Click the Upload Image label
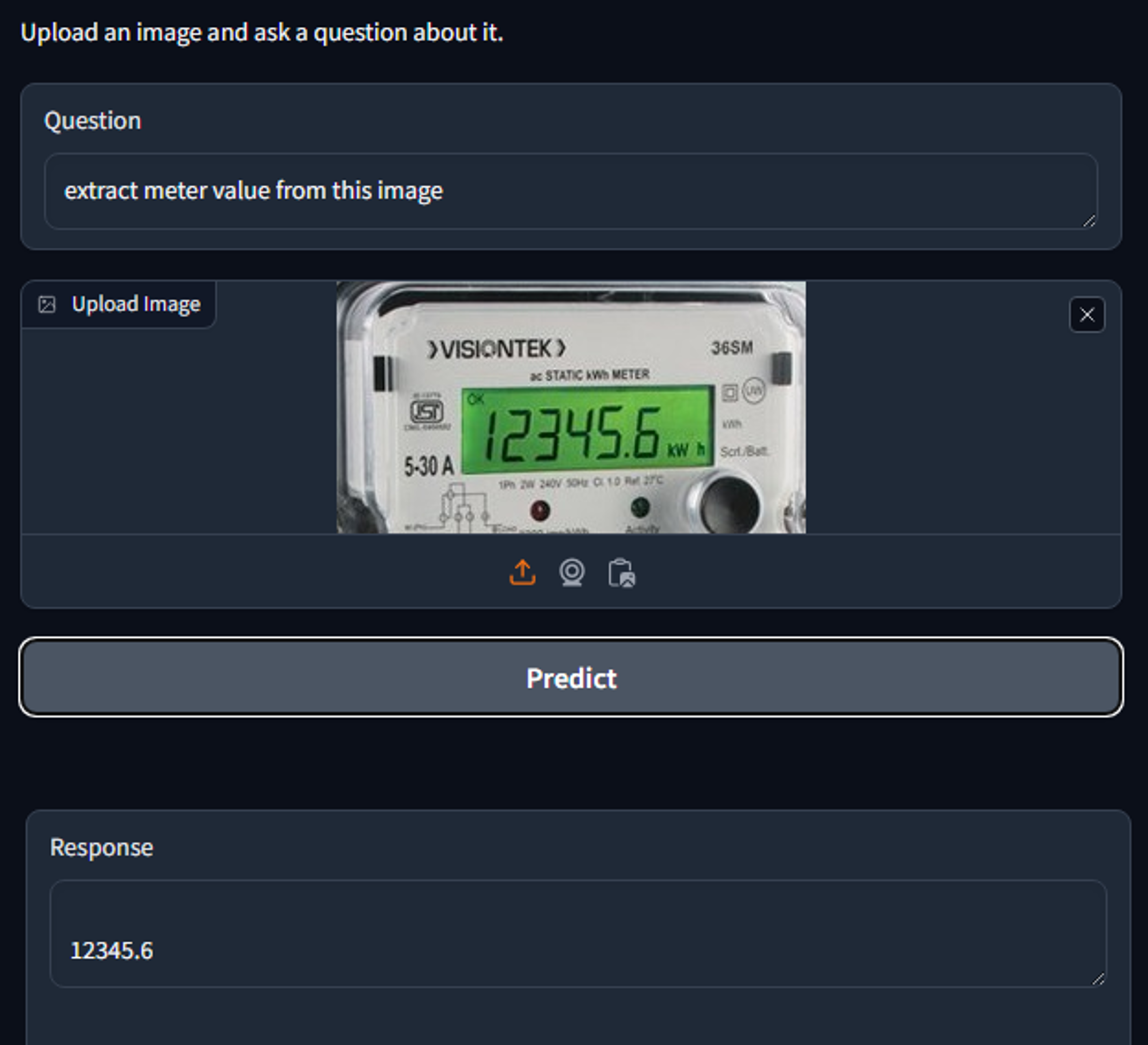The image size is (1148, 1045). (135, 304)
